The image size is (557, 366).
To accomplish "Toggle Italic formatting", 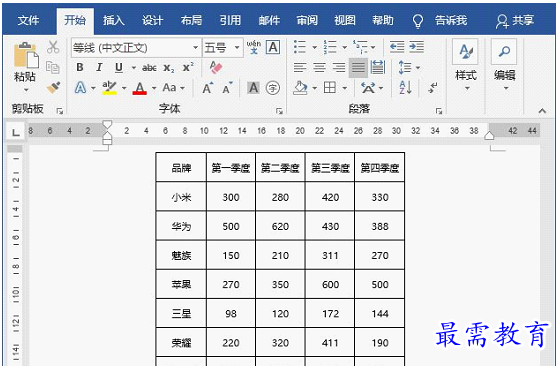I will point(99,68).
